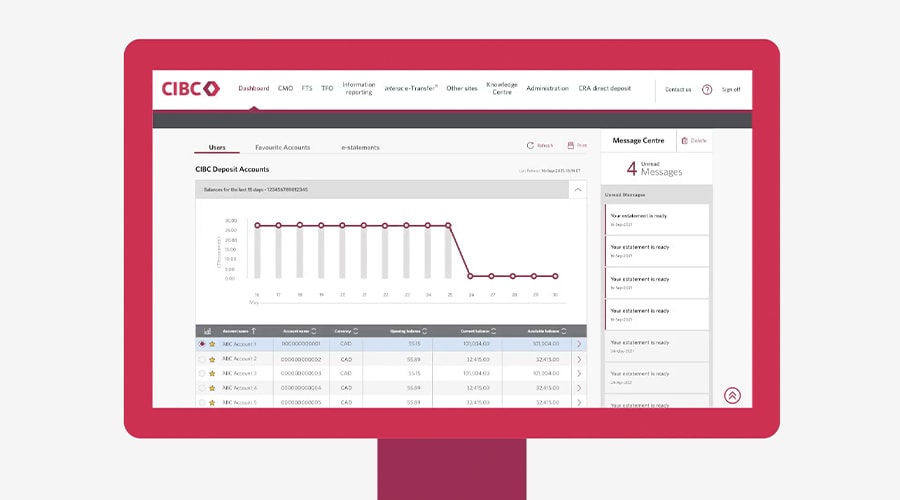Toggle favourite star for ABC Account 1
The image size is (900, 500).
[212, 344]
